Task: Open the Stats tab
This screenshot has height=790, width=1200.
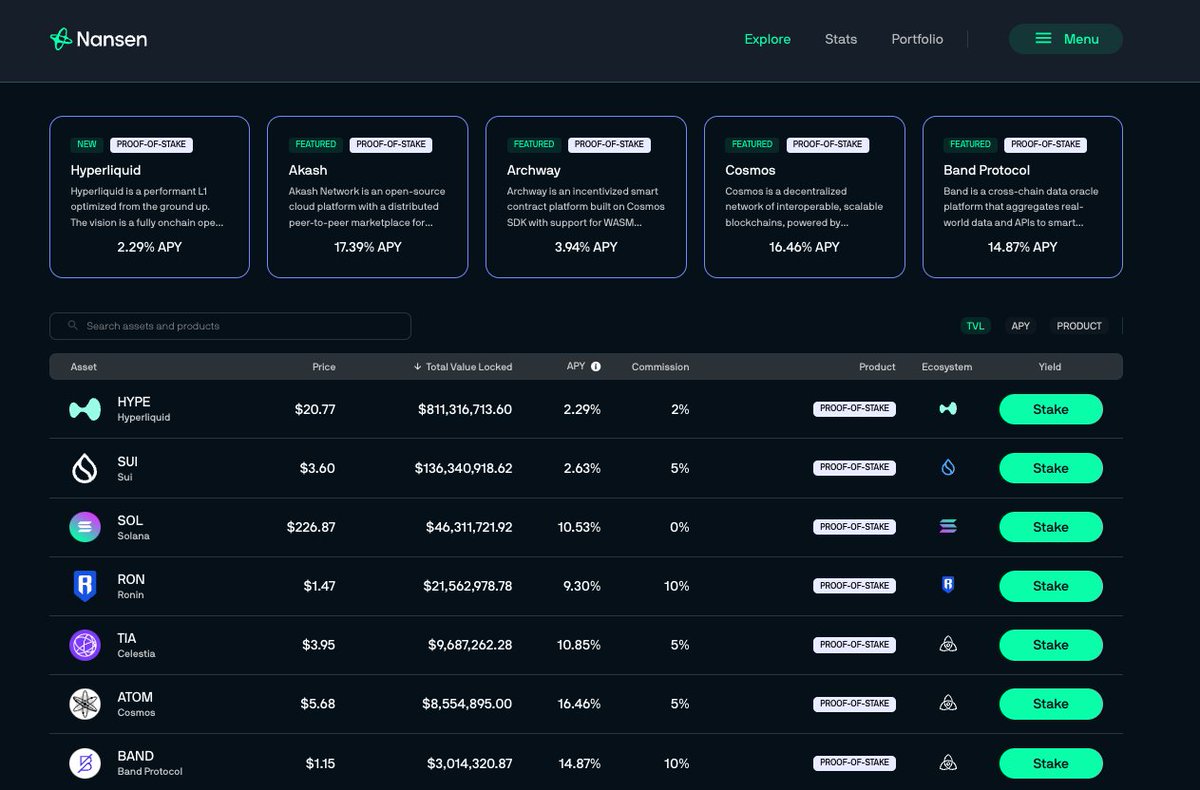Action: [841, 39]
